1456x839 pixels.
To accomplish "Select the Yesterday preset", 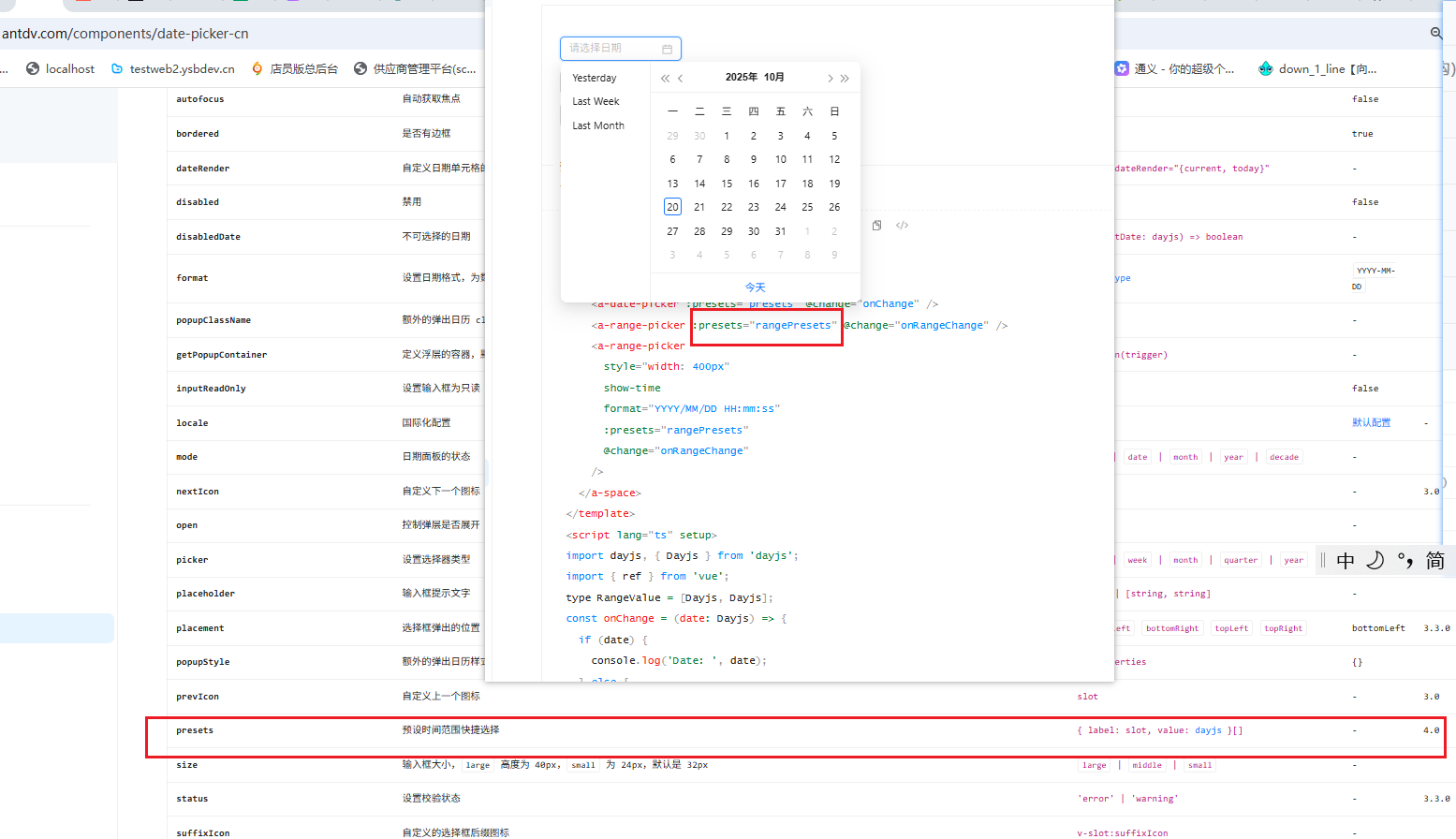I will pos(595,78).
